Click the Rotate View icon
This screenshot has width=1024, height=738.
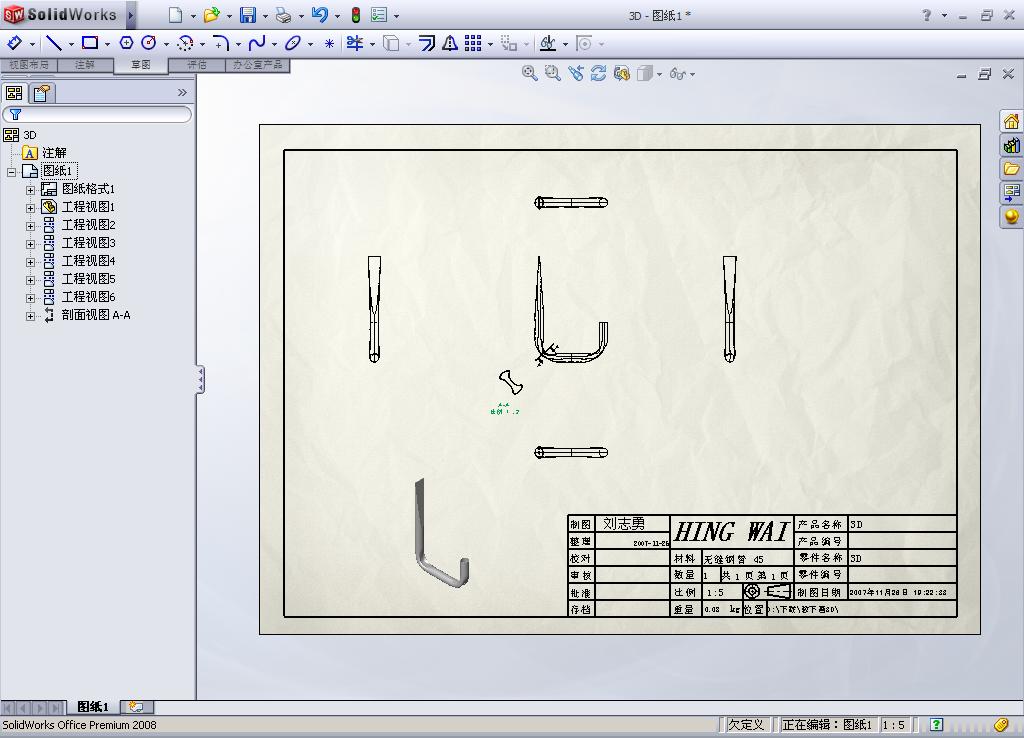[598, 73]
